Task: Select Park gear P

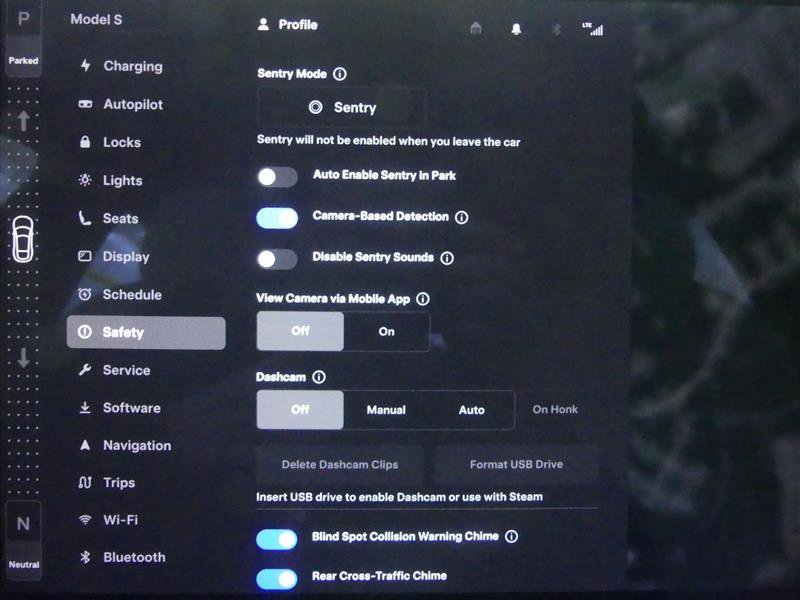Action: coord(23,20)
